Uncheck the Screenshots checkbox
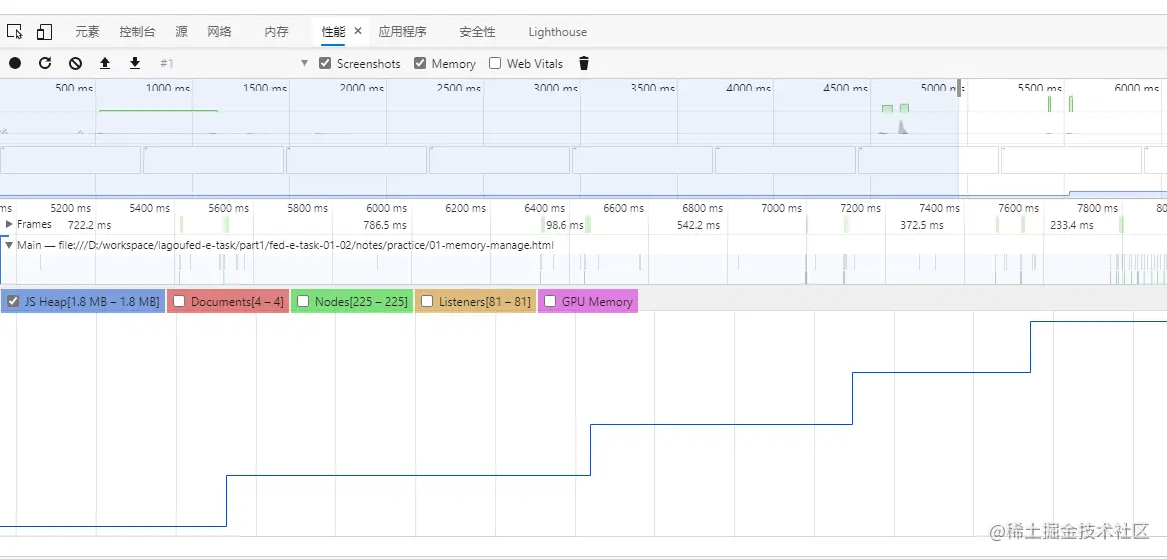 pos(325,63)
